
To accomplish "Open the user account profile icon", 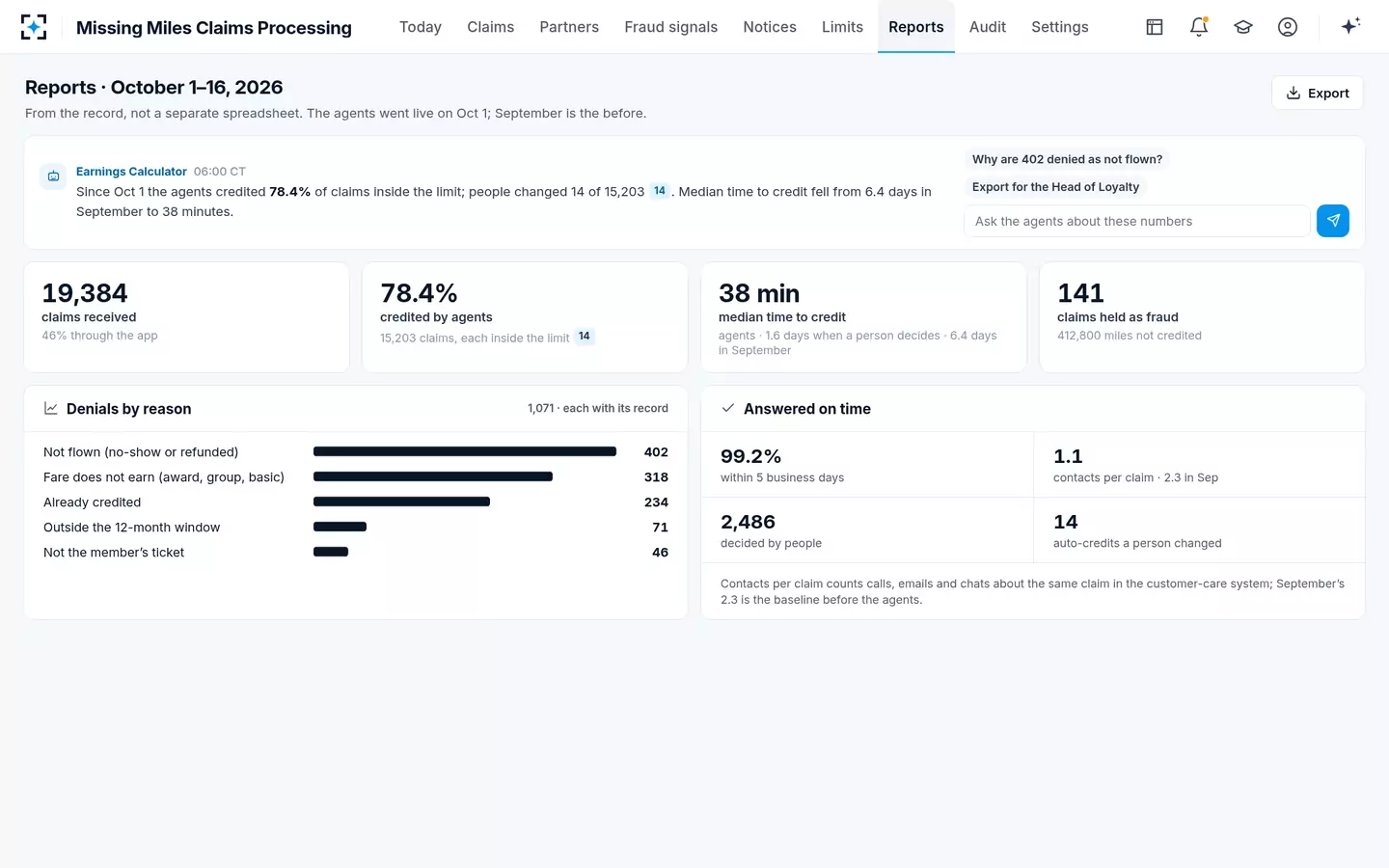I will click(1288, 27).
